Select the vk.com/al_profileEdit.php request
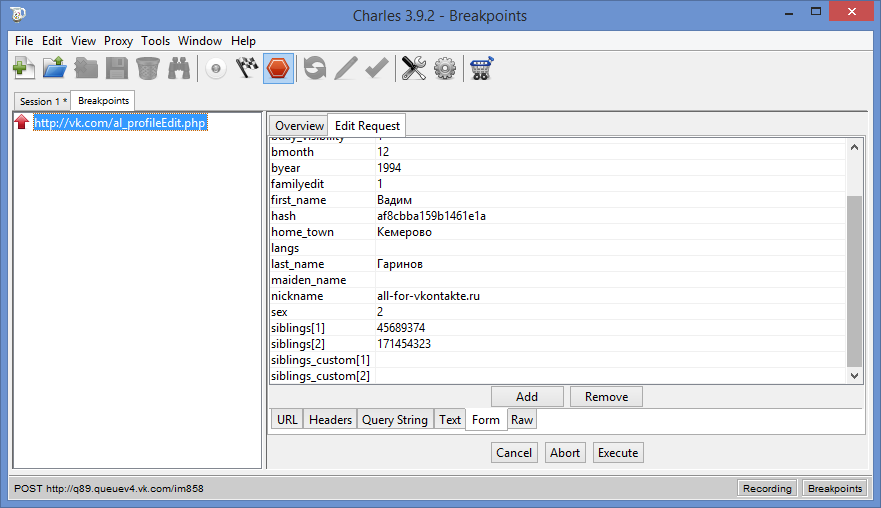The height and width of the screenshot is (508, 881). (x=120, y=123)
